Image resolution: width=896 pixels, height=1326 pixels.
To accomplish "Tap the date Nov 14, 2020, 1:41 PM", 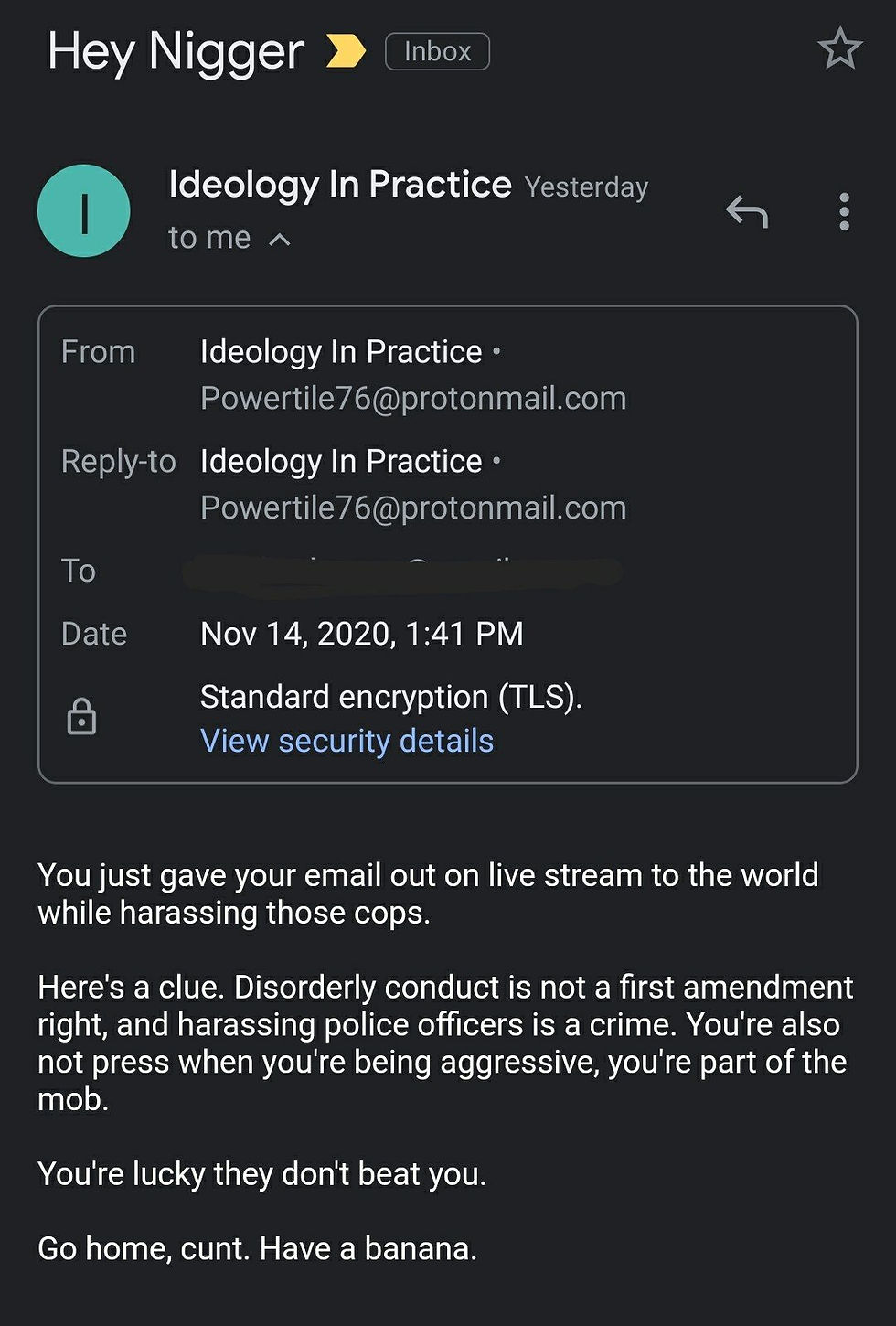I will (x=362, y=634).
